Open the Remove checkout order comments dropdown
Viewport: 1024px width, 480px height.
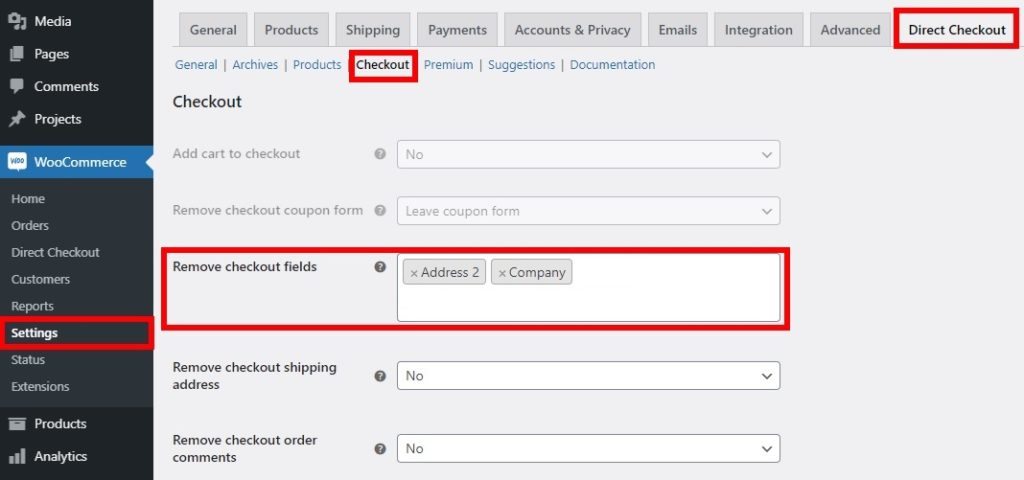[588, 449]
